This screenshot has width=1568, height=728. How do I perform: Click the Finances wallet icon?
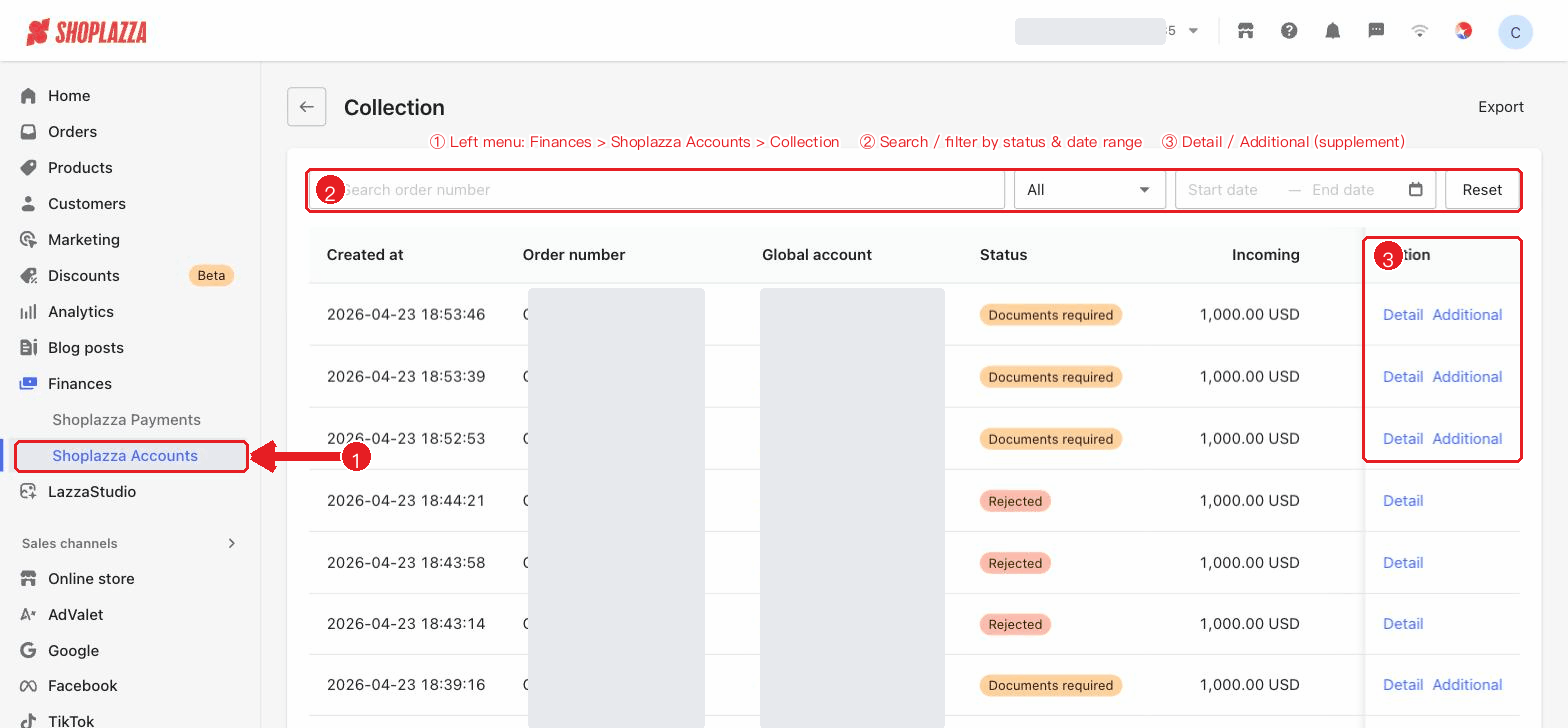(x=29, y=384)
